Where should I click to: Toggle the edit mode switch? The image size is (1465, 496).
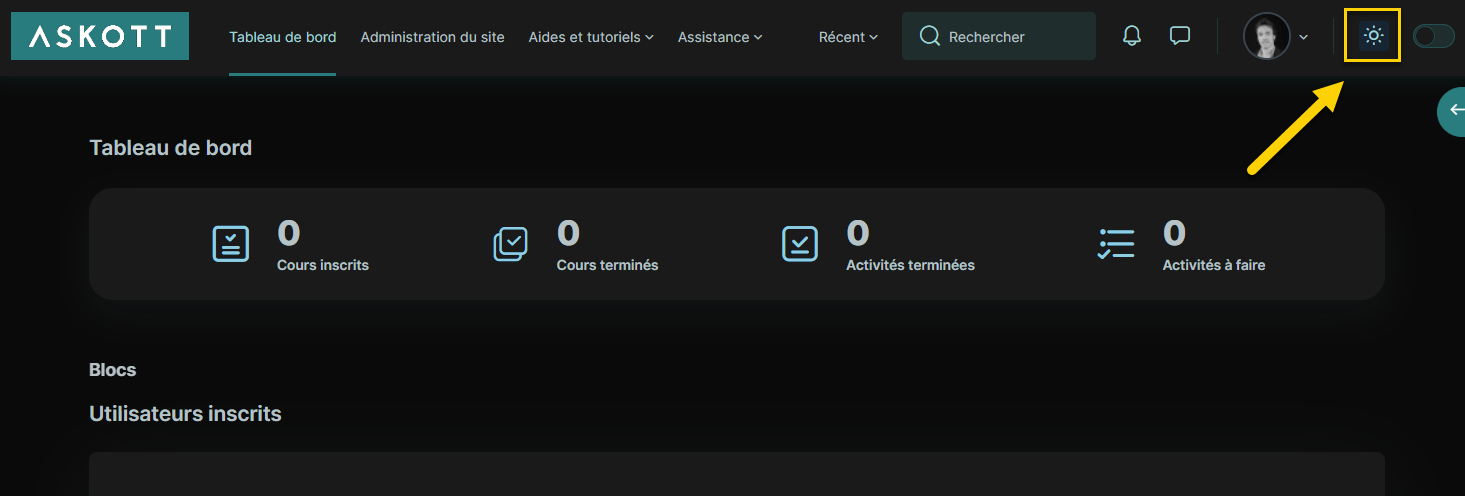pos(1433,36)
